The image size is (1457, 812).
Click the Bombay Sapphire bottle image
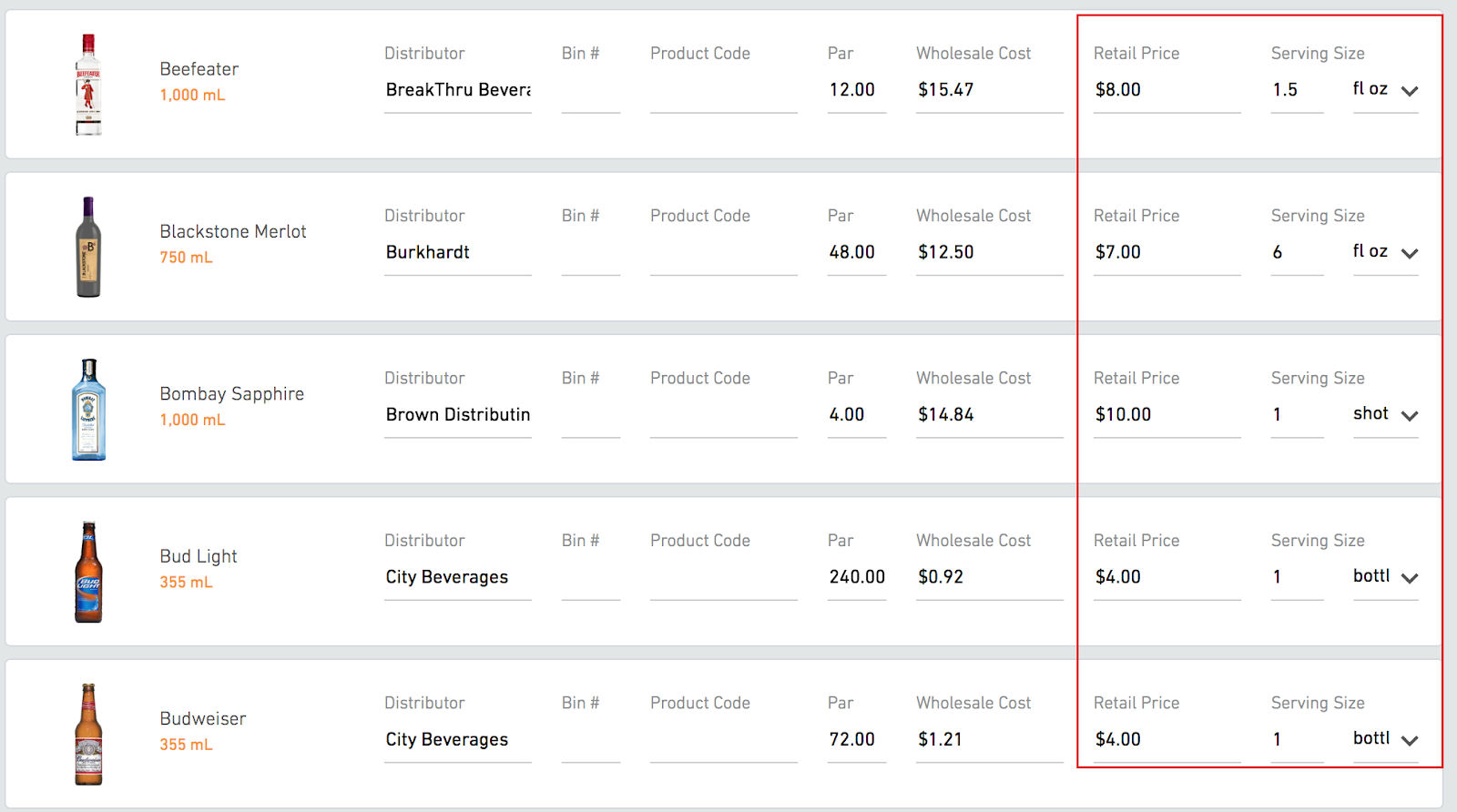point(88,410)
